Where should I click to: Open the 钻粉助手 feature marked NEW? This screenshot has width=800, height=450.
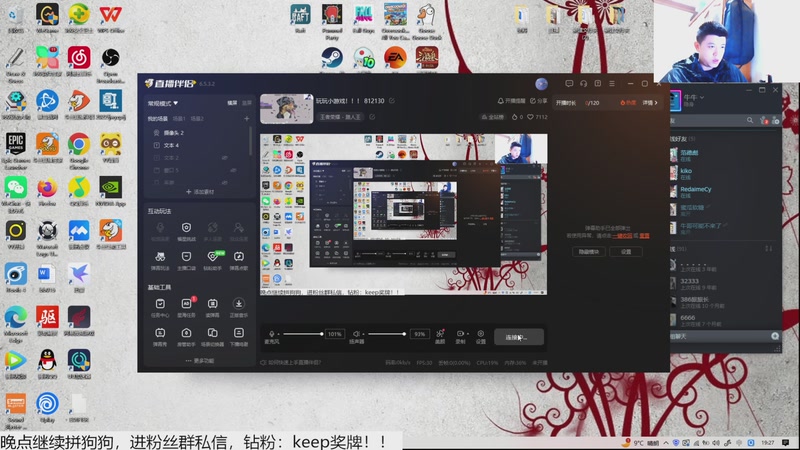pyautogui.click(x=212, y=260)
